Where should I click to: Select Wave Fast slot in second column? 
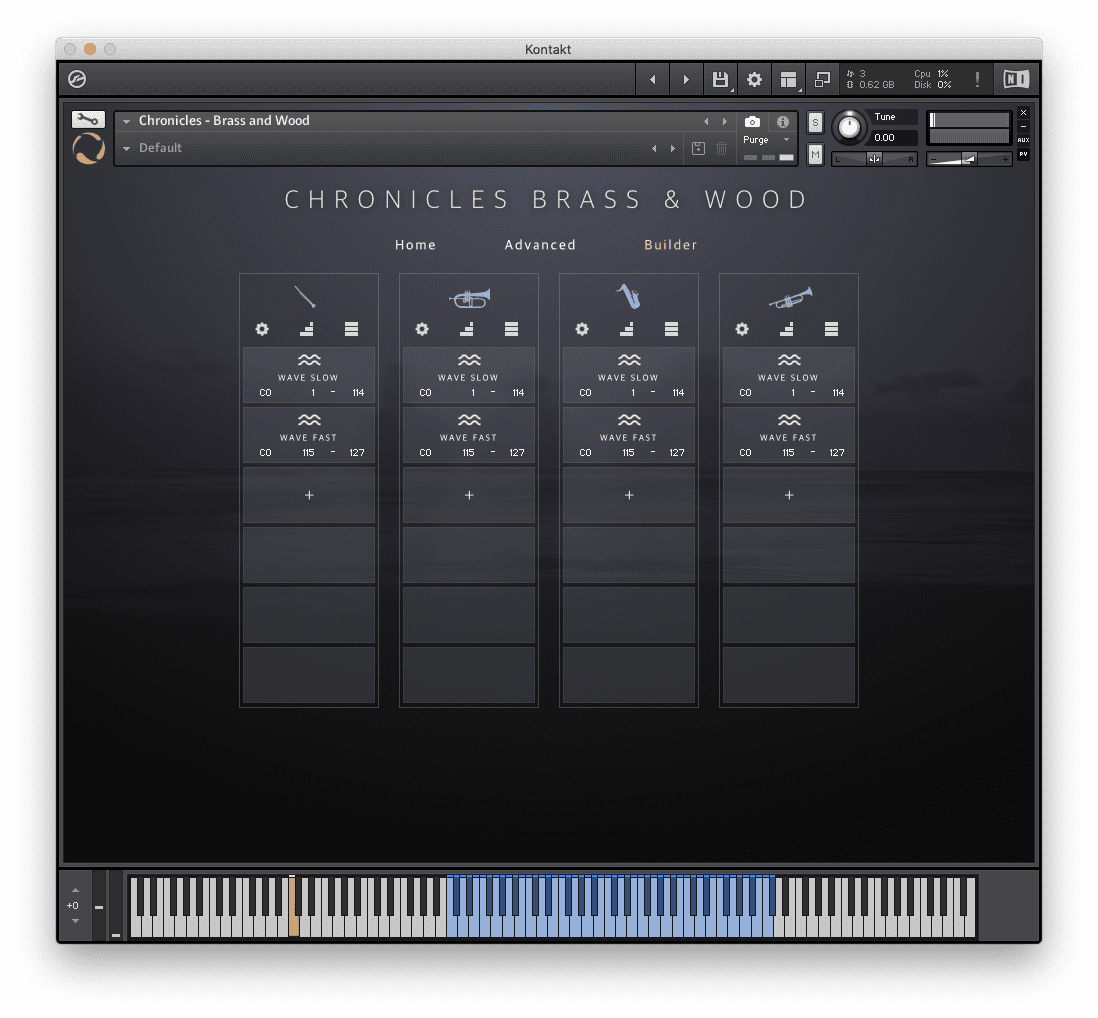[x=468, y=435]
